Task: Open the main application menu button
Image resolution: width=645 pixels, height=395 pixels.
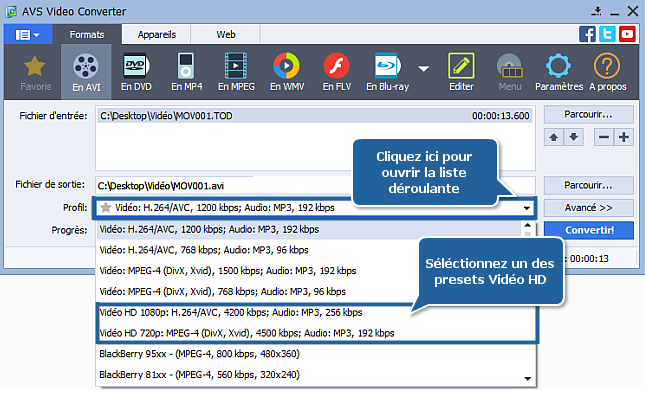Action: pyautogui.click(x=28, y=35)
